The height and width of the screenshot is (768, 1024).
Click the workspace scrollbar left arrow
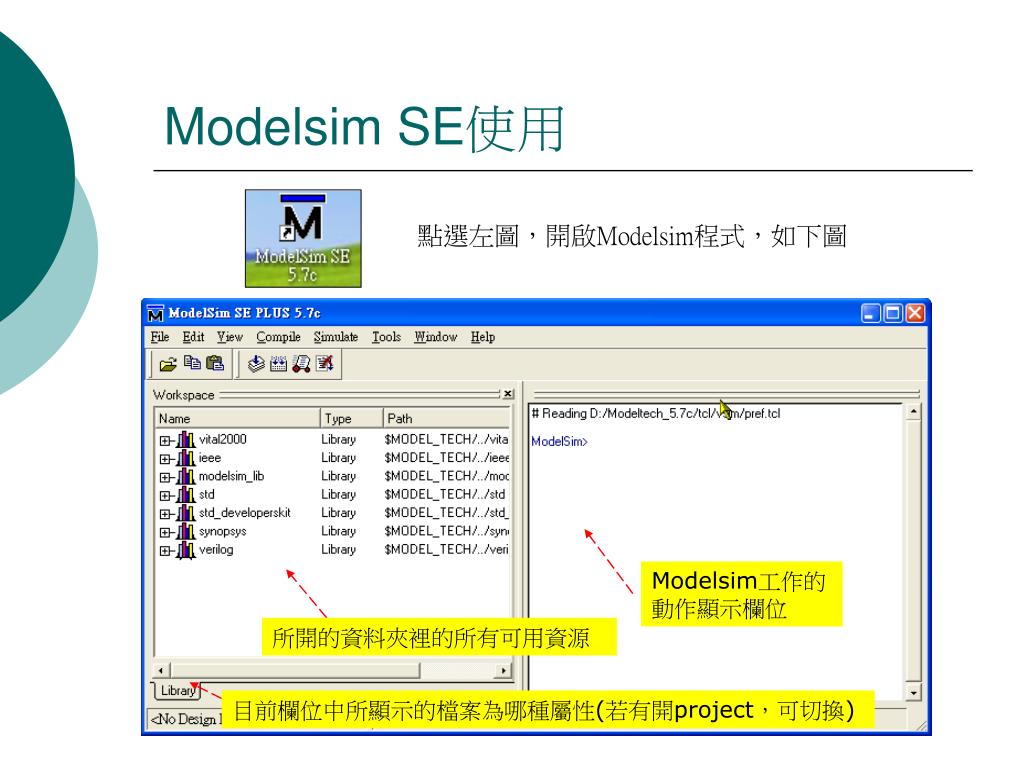161,670
